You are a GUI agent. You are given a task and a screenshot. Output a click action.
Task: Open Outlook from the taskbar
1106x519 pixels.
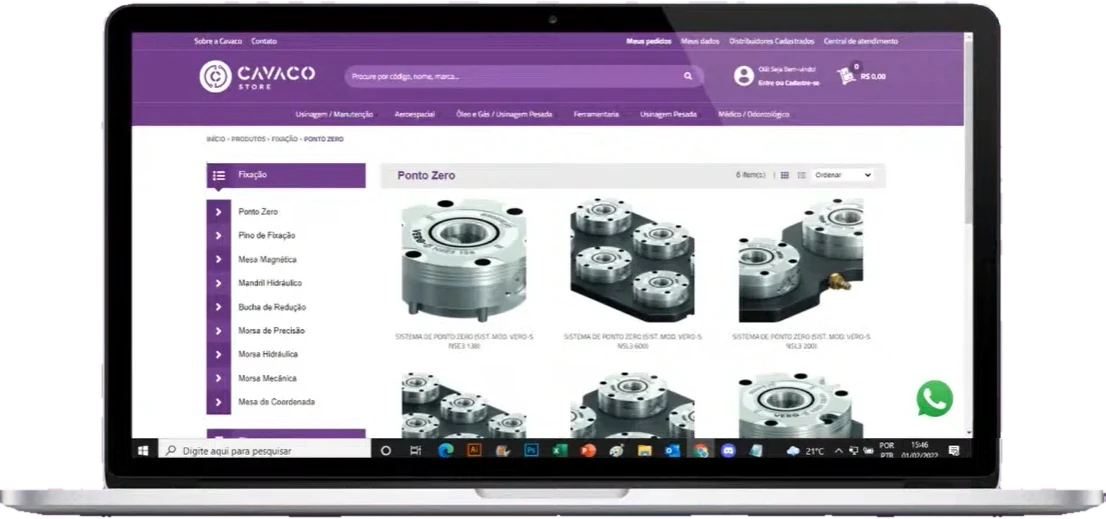(x=672, y=450)
